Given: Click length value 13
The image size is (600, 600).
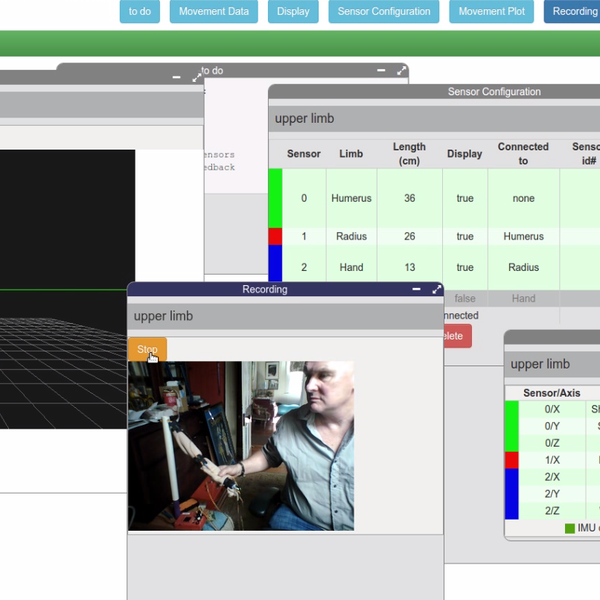Looking at the screenshot, I should tap(409, 267).
